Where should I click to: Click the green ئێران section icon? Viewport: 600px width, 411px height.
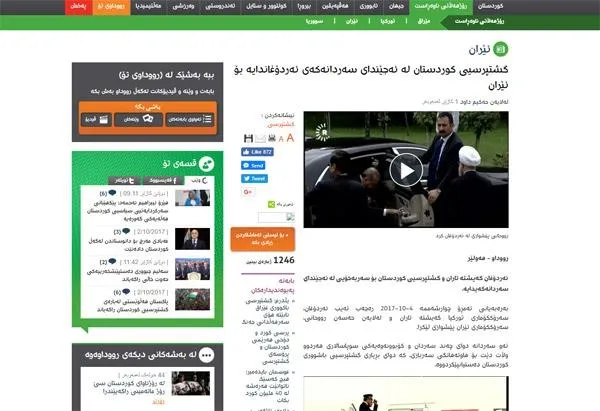click(500, 49)
